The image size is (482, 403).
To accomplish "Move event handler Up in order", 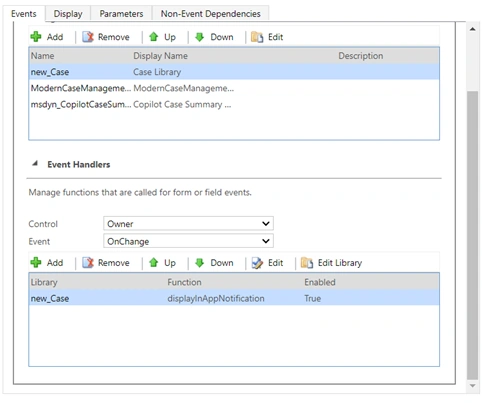I will tap(162, 263).
